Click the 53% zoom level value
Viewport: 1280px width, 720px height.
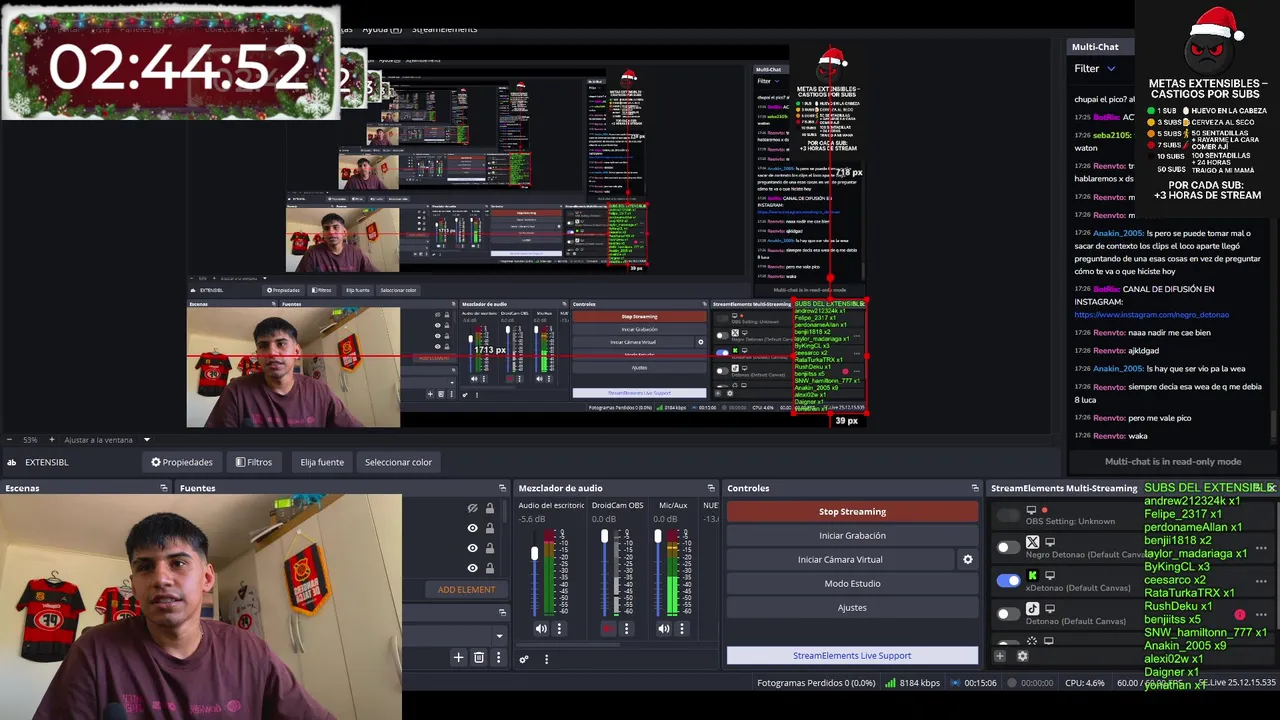[x=30, y=440]
